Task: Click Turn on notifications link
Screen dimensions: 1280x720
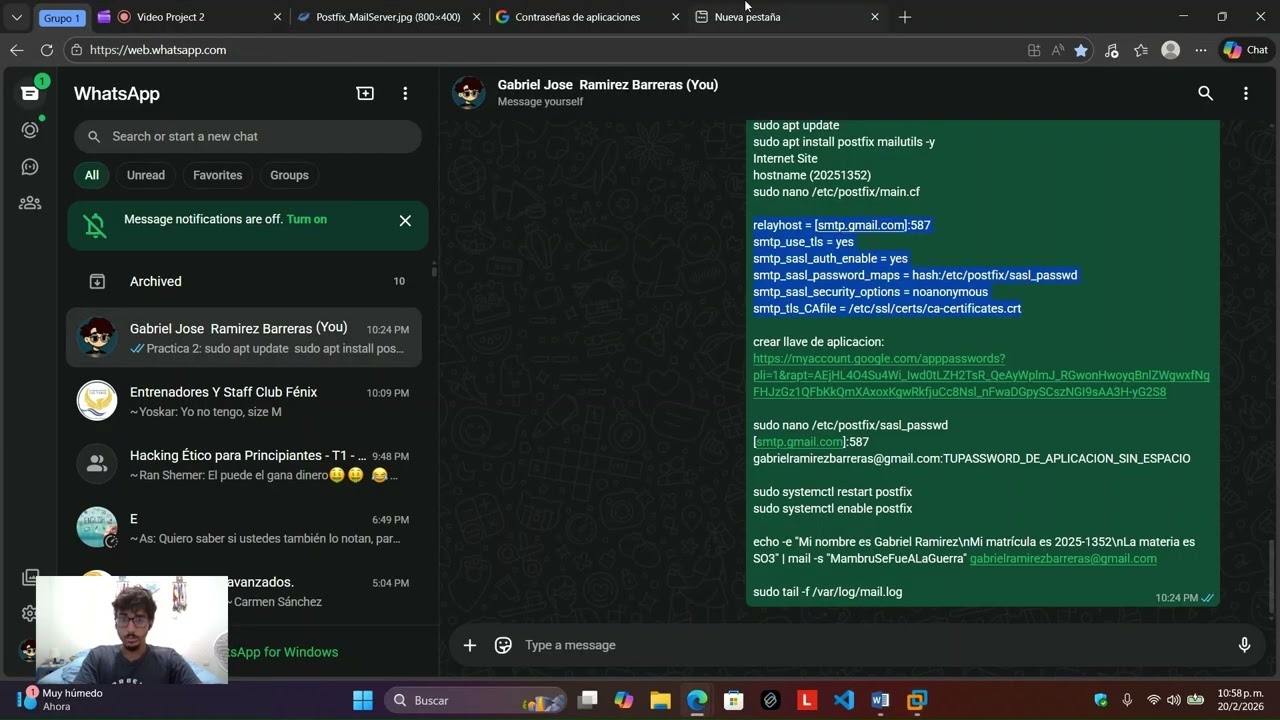Action: coord(306,219)
